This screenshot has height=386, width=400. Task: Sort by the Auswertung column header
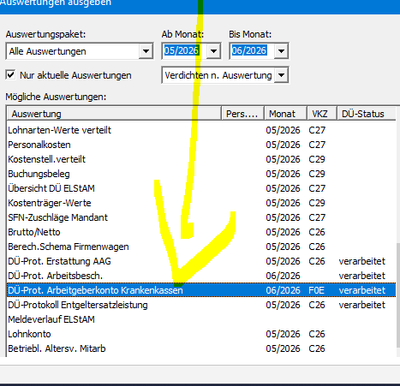pyautogui.click(x=114, y=114)
